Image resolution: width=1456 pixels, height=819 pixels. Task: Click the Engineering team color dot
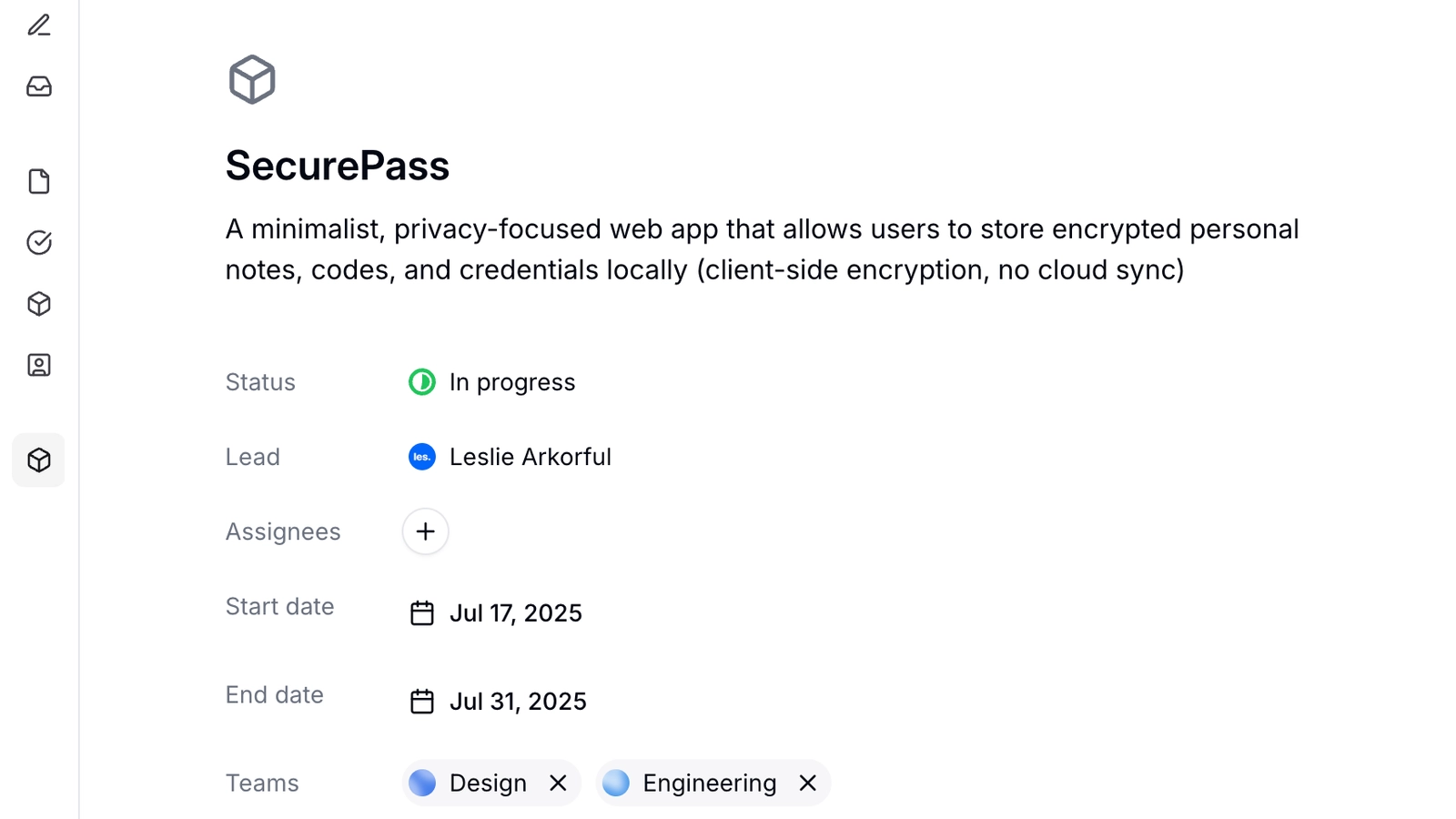[x=616, y=783]
